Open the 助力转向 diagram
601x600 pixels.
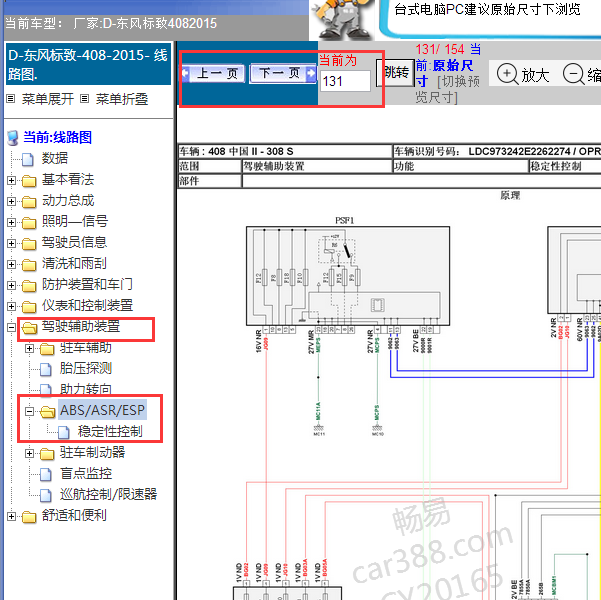click(85, 389)
